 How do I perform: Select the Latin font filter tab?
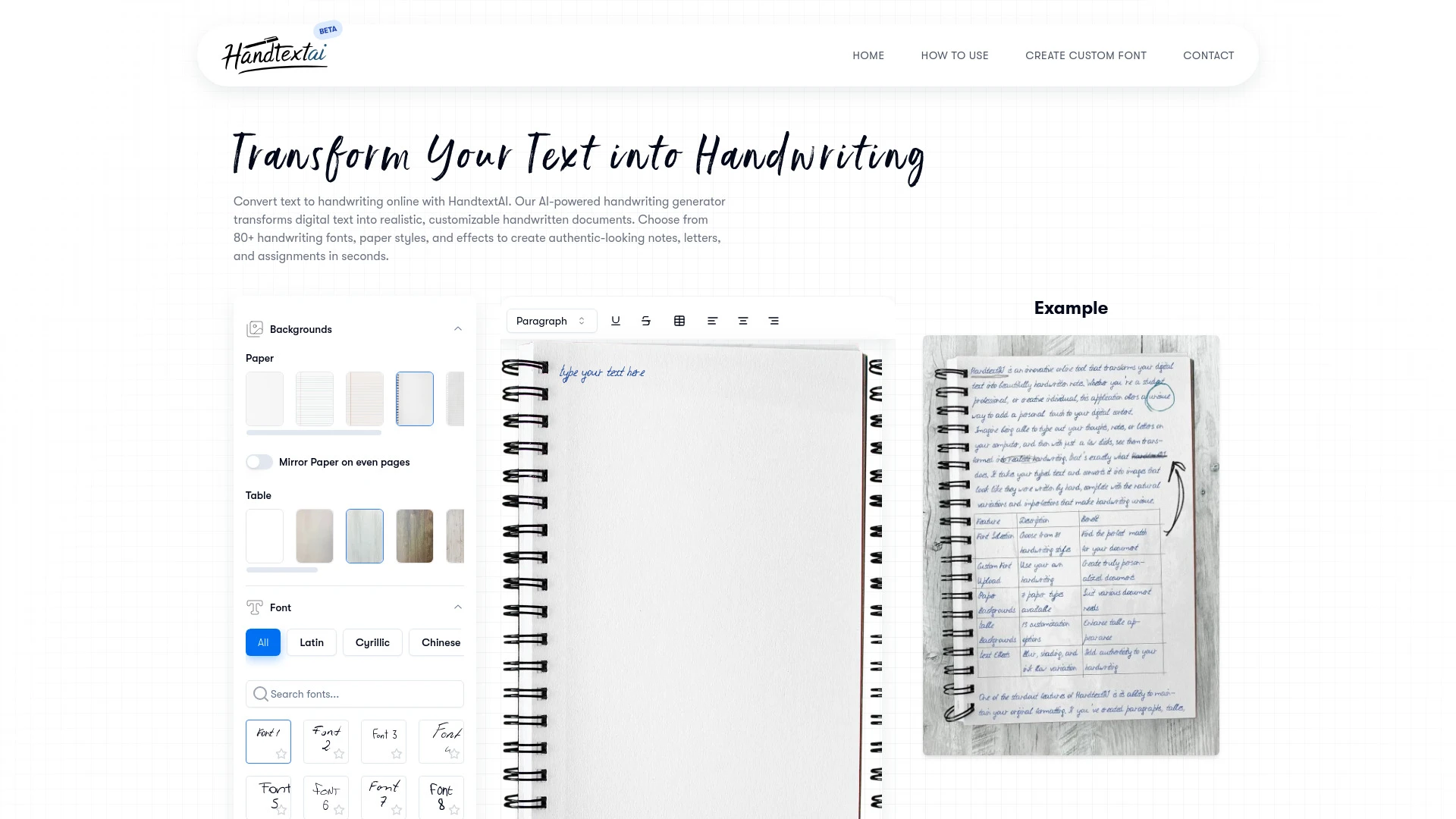pos(311,641)
